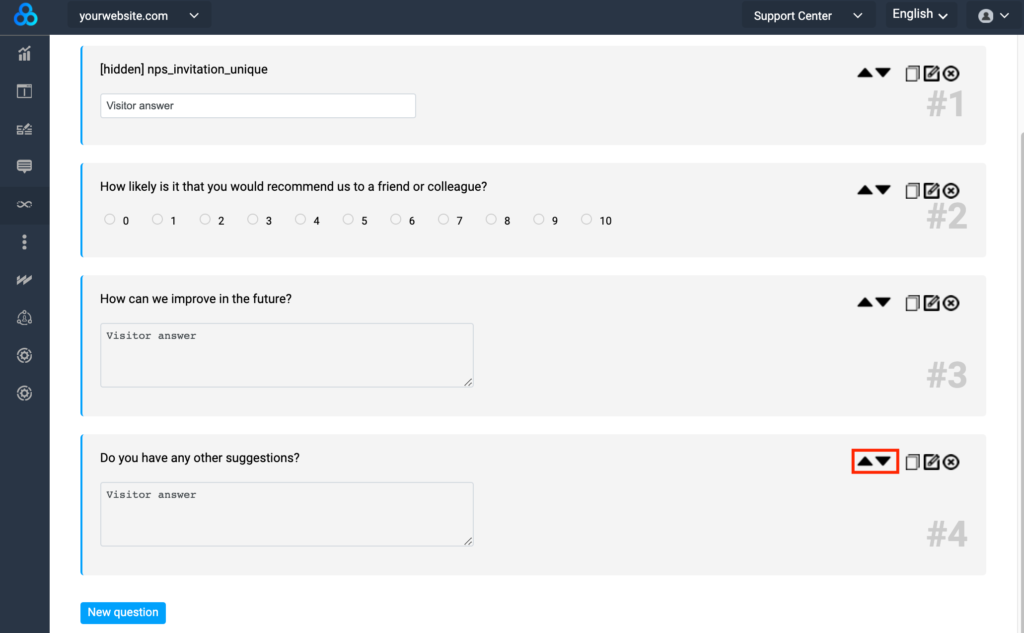The image size is (1024, 633).
Task: Move question #4 up with the arrow
Action: [865, 461]
